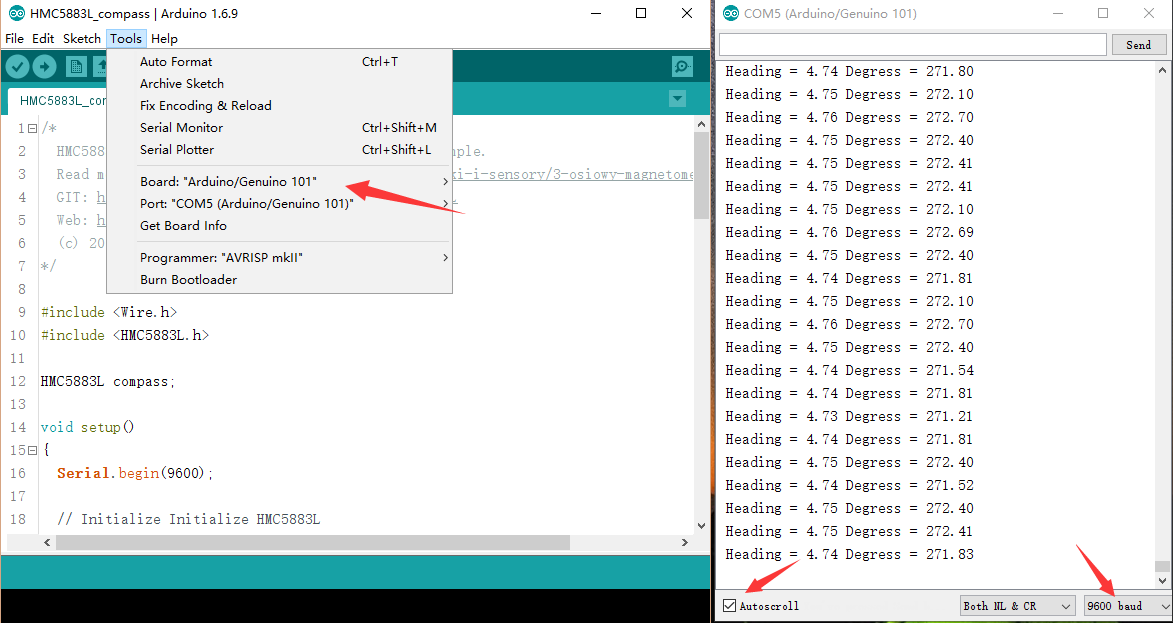The image size is (1173, 623).
Task: Click the void setup() line
Action: (88, 427)
